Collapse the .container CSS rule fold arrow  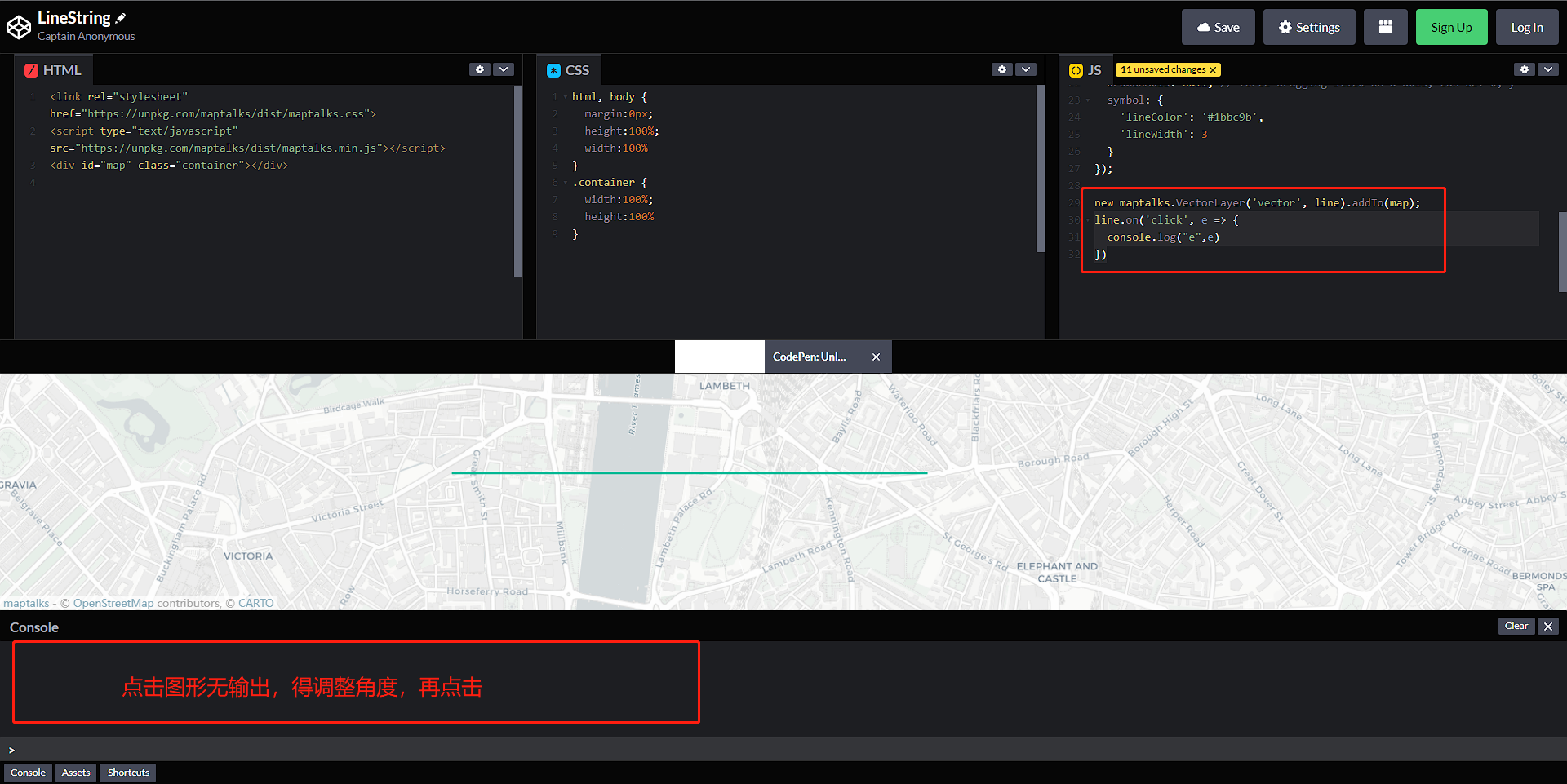coord(566,183)
